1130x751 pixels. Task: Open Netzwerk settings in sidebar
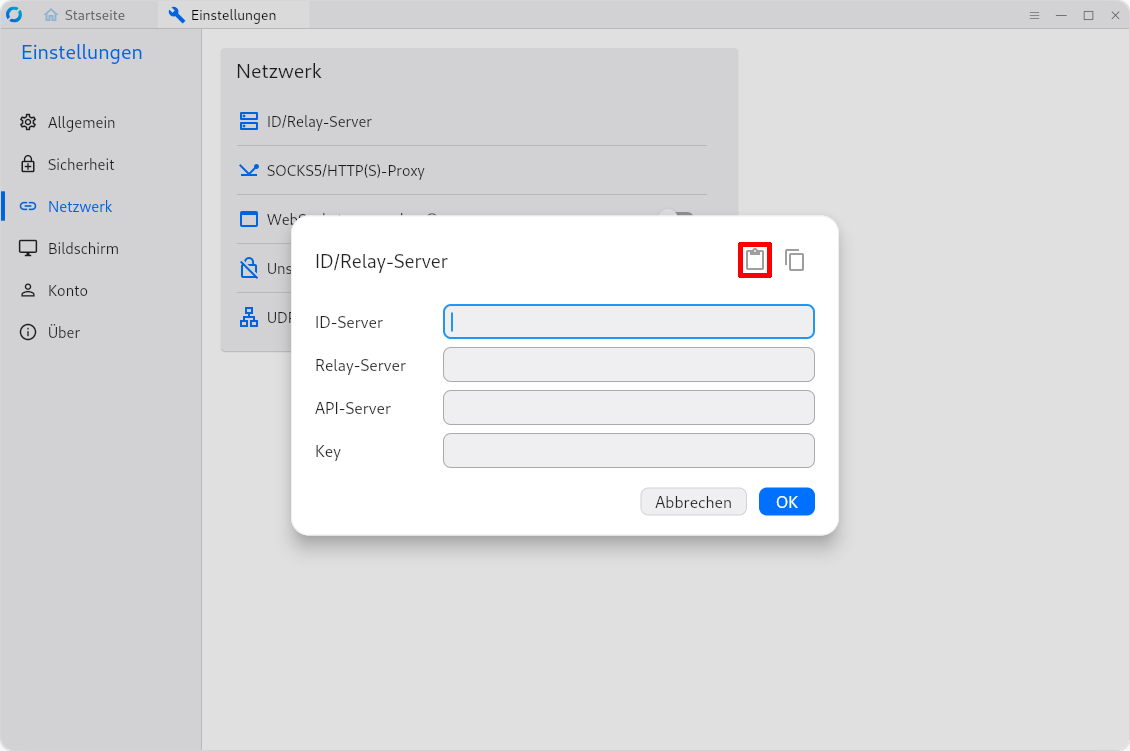(x=80, y=207)
